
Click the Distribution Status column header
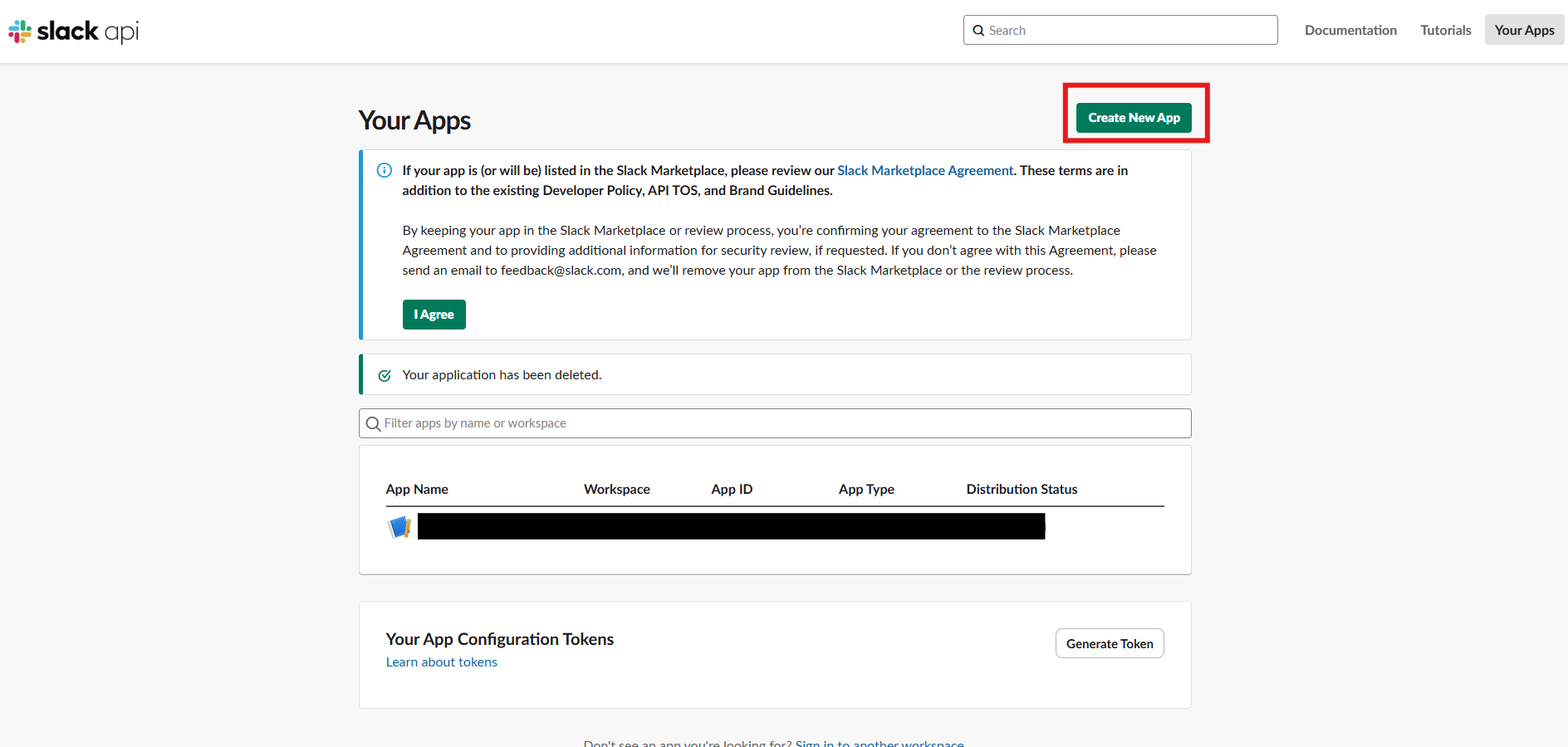[x=1022, y=490]
